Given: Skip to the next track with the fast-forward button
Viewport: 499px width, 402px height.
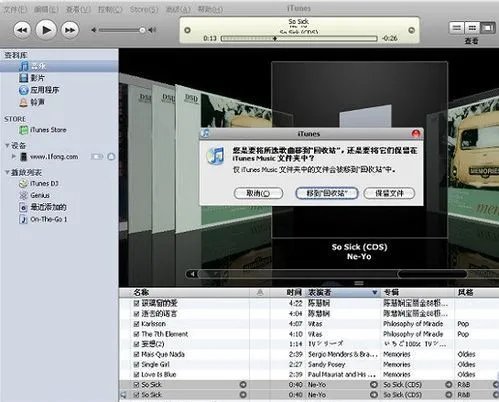Looking at the screenshot, I should point(70,30).
